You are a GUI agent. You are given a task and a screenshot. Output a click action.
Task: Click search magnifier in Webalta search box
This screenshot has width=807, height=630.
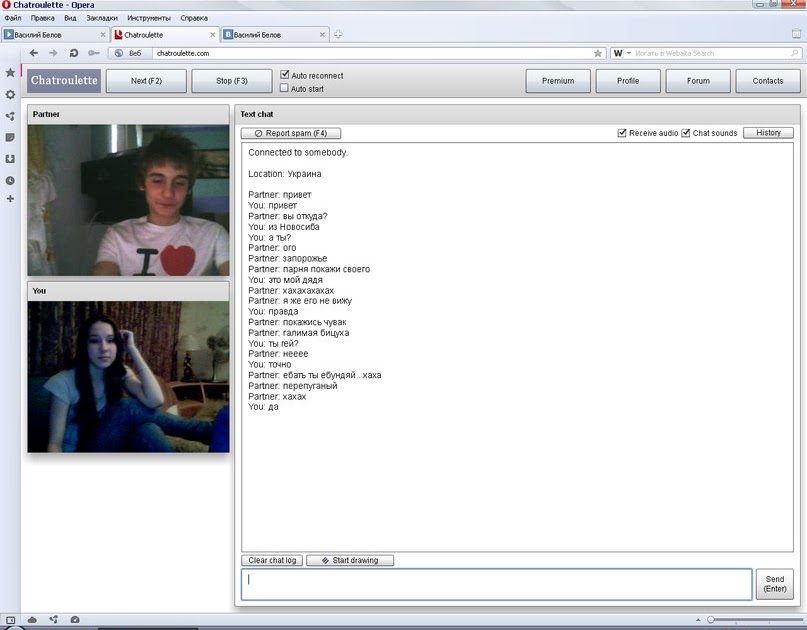pos(795,53)
